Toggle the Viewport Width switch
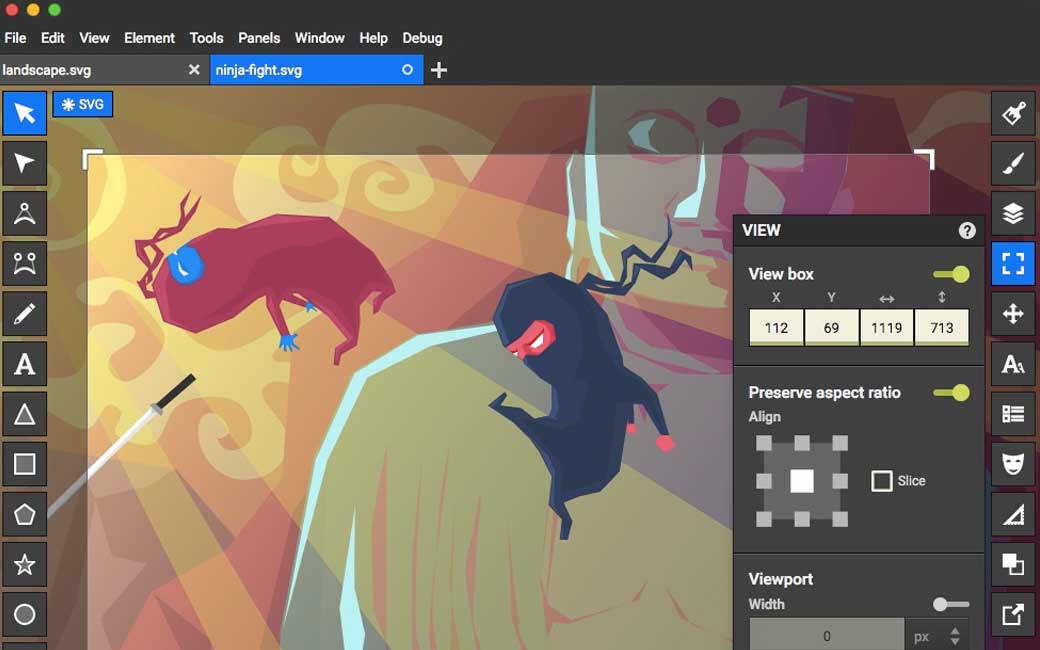This screenshot has height=650, width=1040. (x=951, y=604)
